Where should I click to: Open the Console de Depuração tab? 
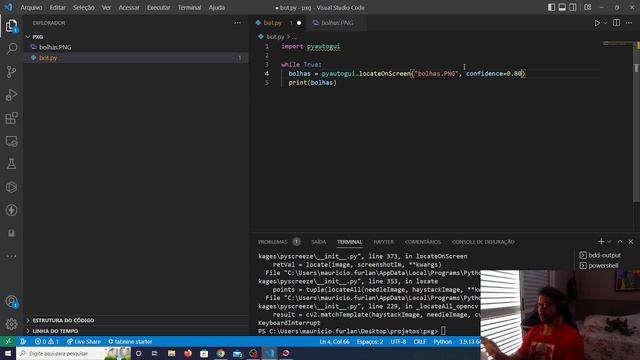(483, 242)
